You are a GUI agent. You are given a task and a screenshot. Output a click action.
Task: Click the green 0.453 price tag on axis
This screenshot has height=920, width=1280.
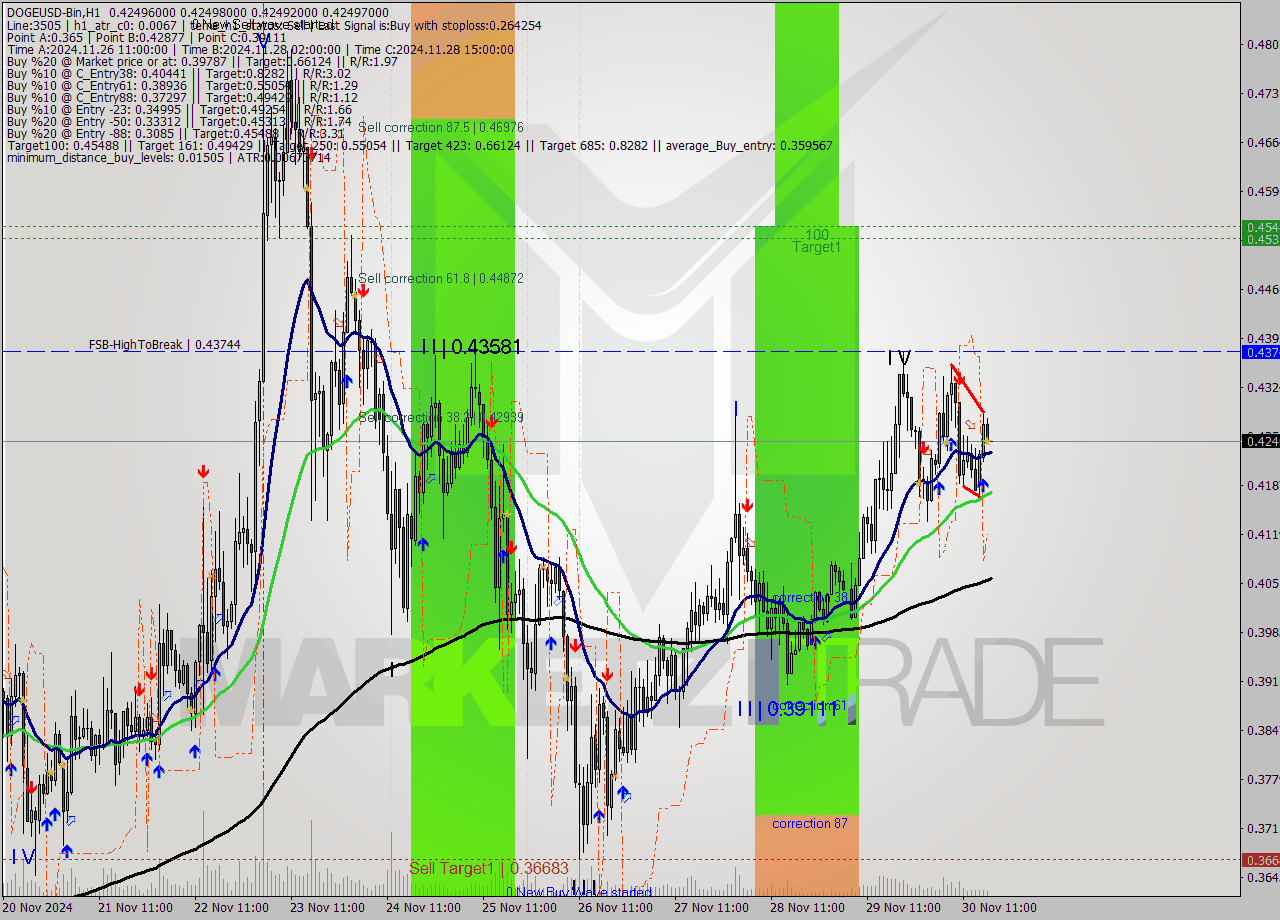coord(1260,239)
